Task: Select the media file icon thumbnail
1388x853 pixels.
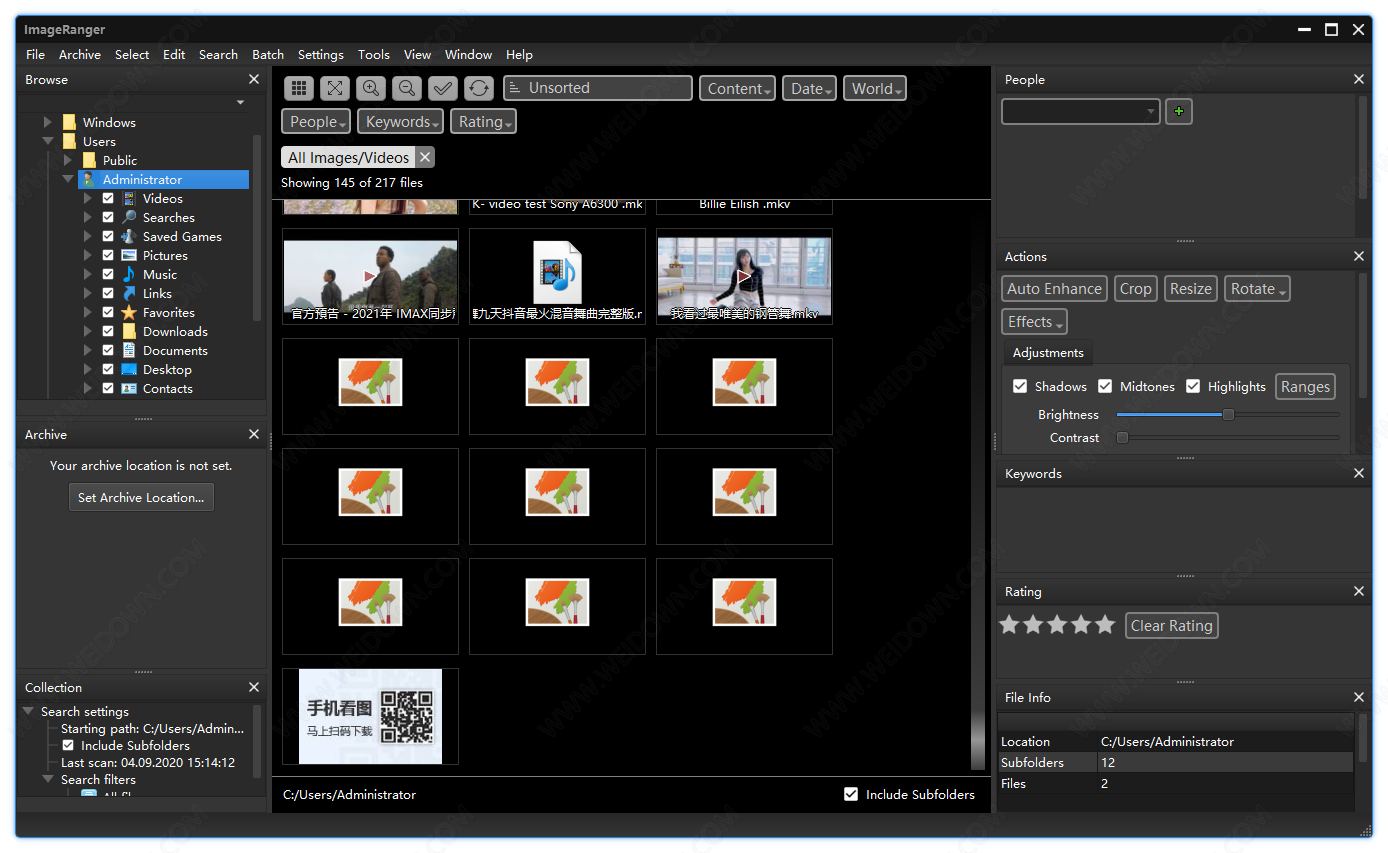Action: 557,276
